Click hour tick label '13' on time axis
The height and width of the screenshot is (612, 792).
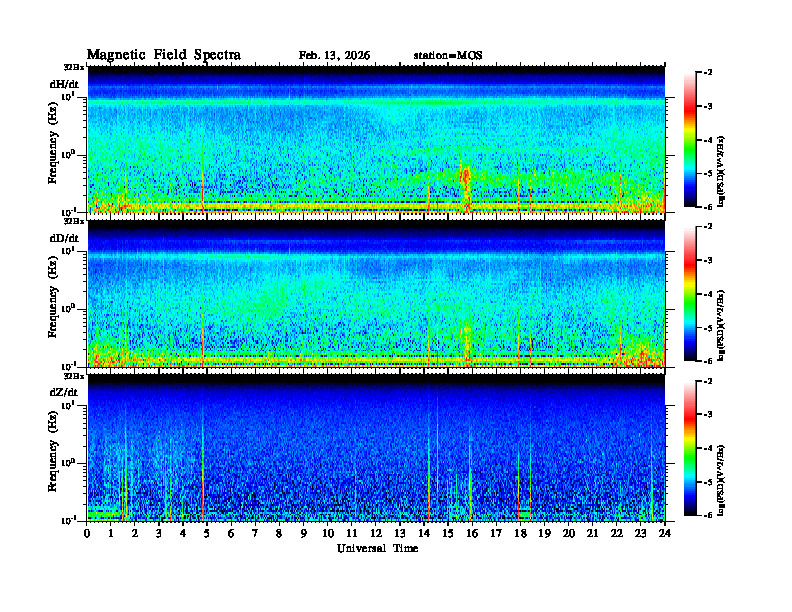coord(400,534)
